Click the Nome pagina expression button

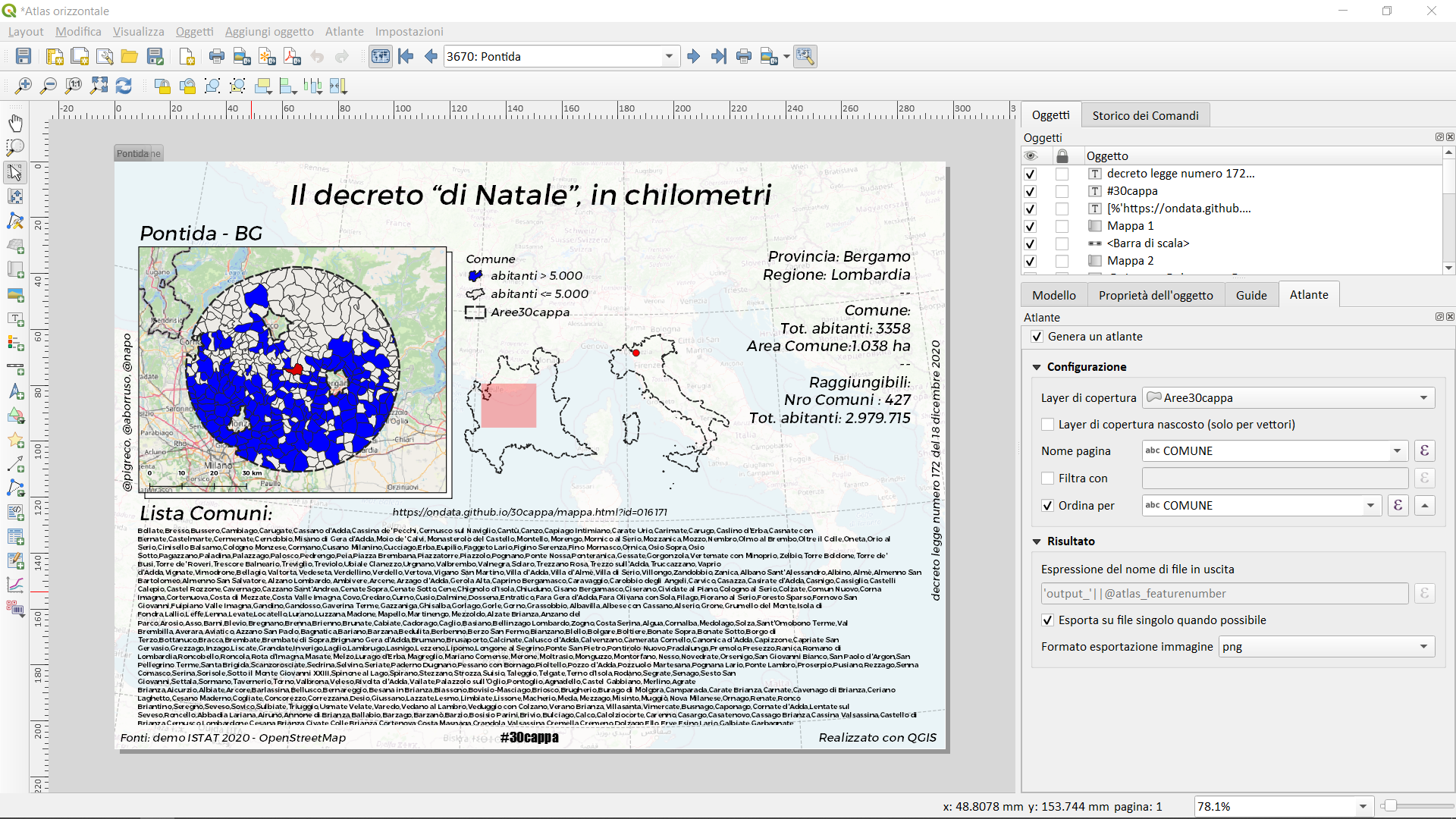click(1424, 451)
